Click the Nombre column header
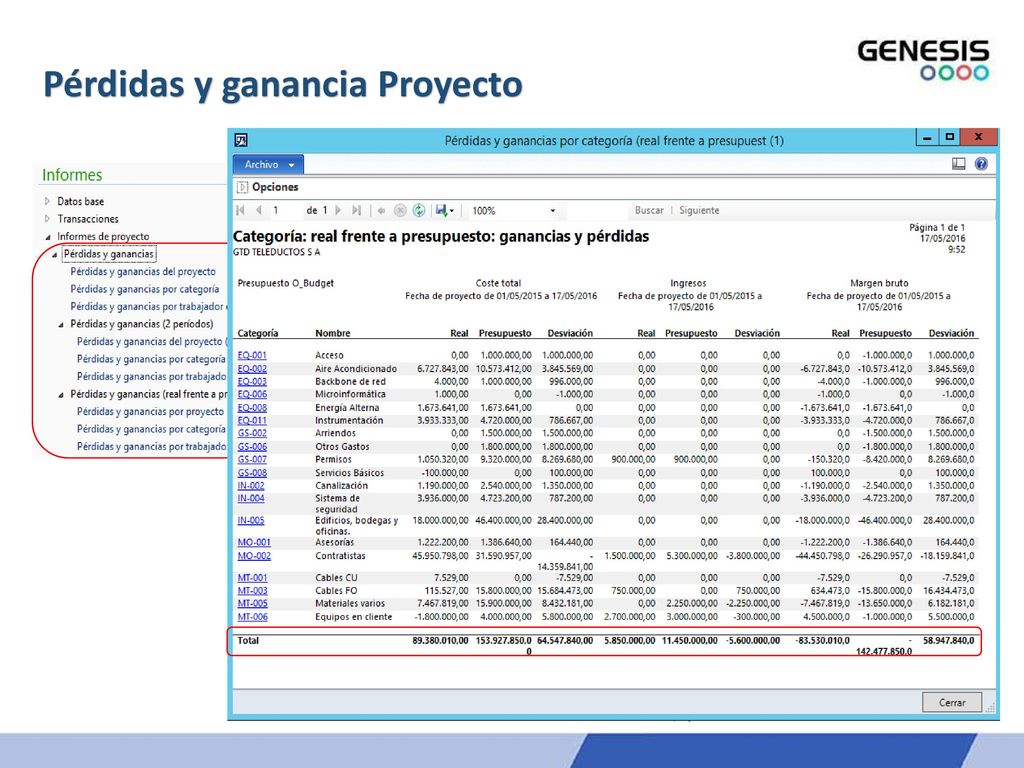The width and height of the screenshot is (1024, 768). click(x=332, y=333)
